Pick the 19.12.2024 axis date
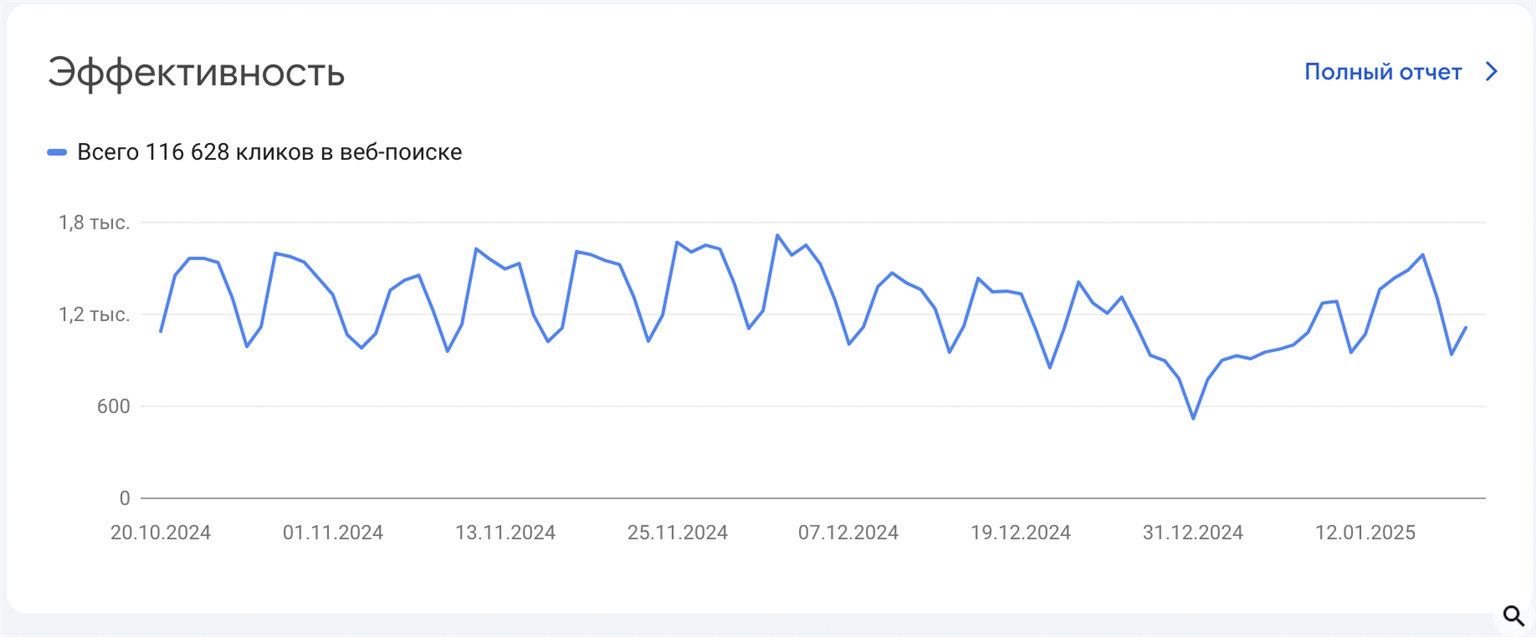The width and height of the screenshot is (1536, 637). click(1020, 532)
